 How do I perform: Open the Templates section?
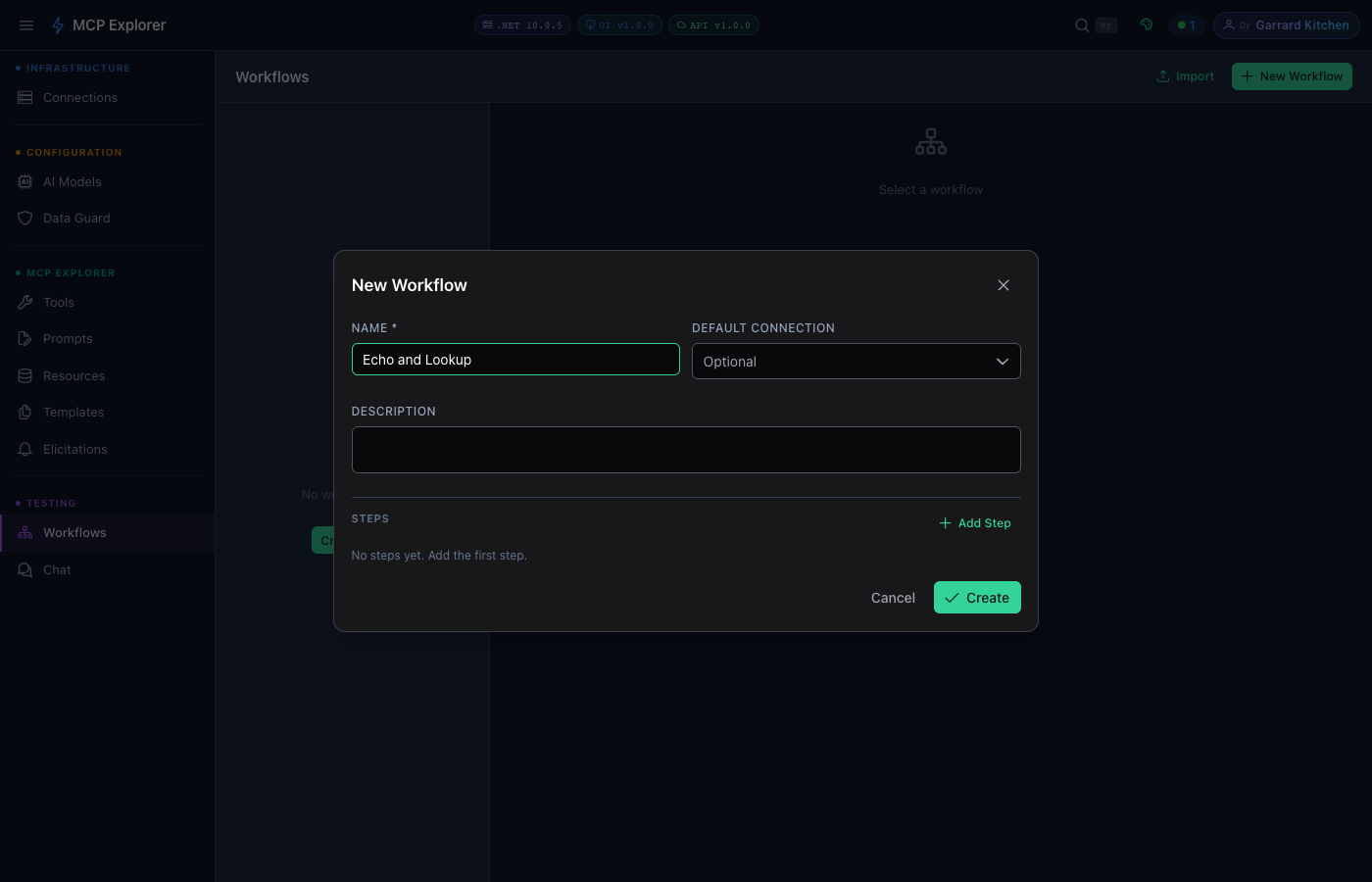pos(73,412)
